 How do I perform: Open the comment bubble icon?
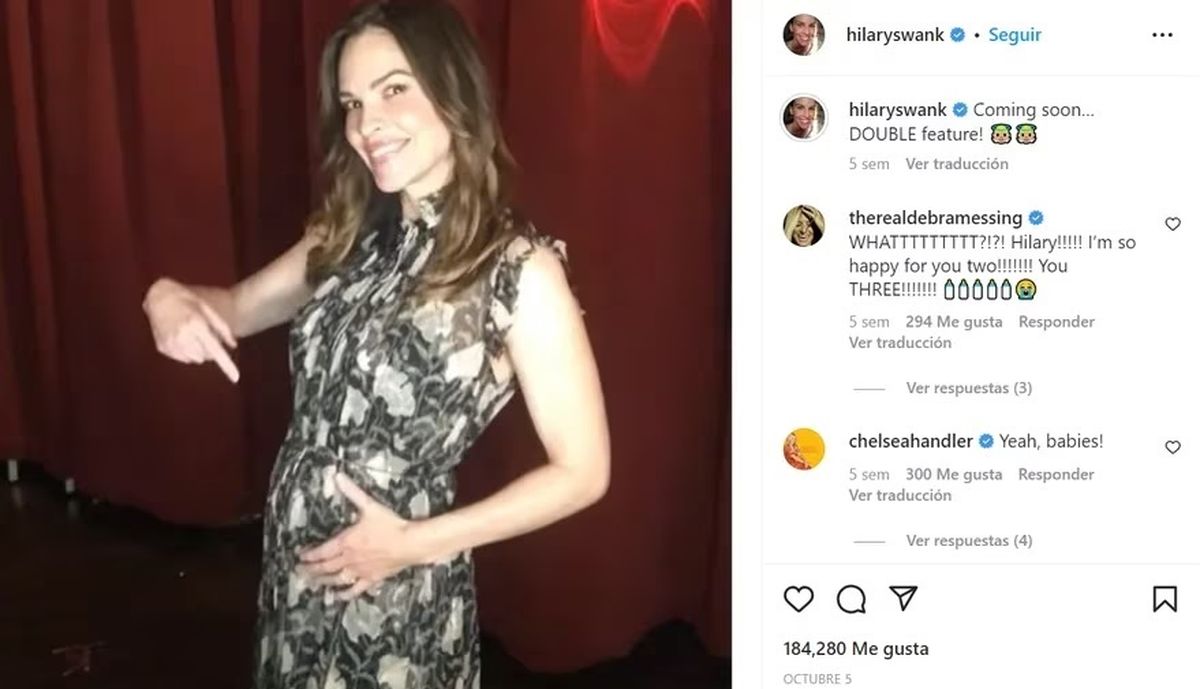click(x=851, y=599)
